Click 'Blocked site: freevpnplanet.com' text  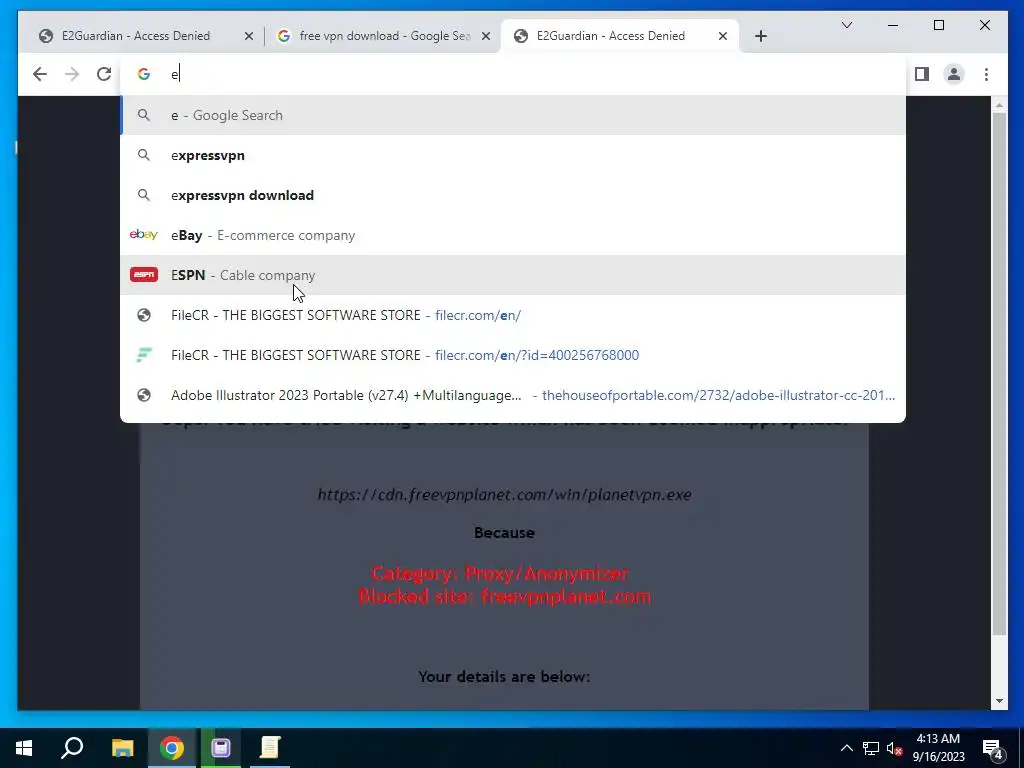pos(504,596)
